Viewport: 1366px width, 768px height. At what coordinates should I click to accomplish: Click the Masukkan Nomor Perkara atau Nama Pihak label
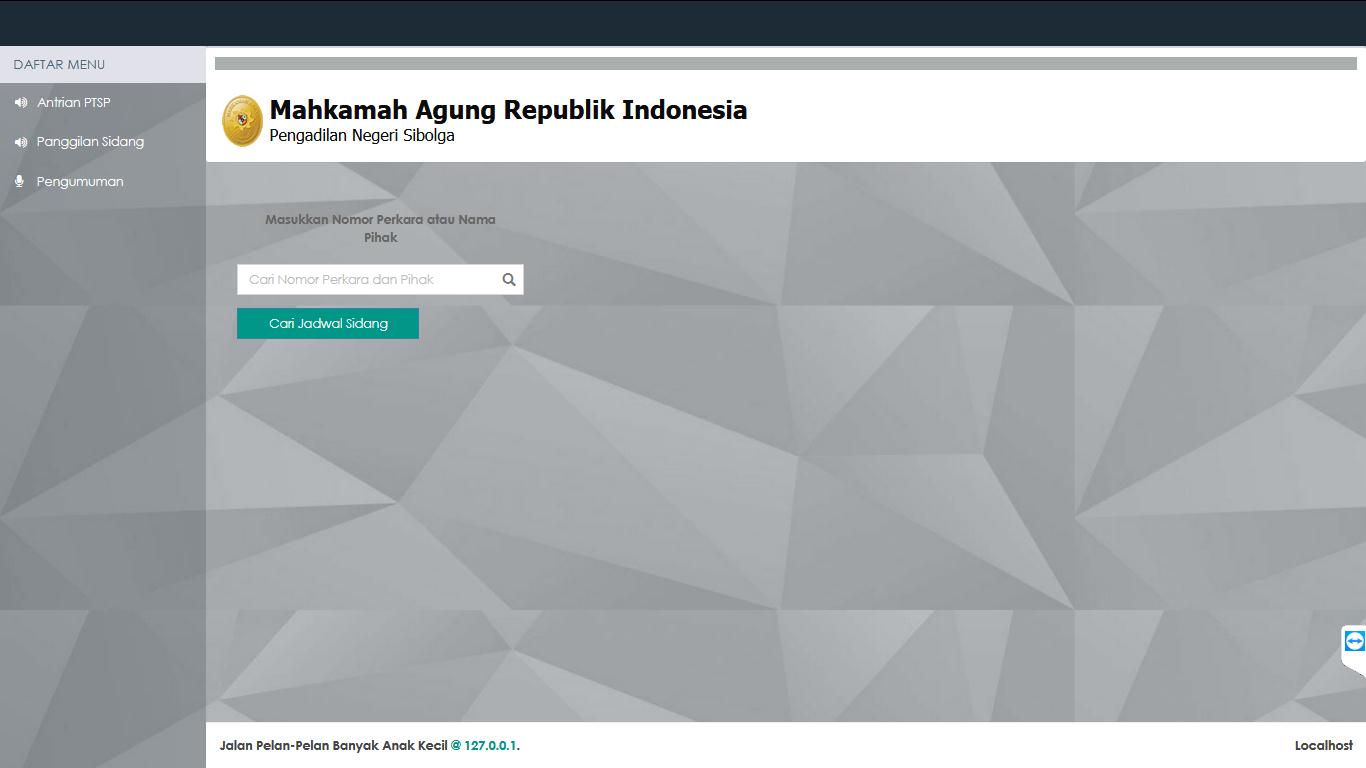click(380, 228)
